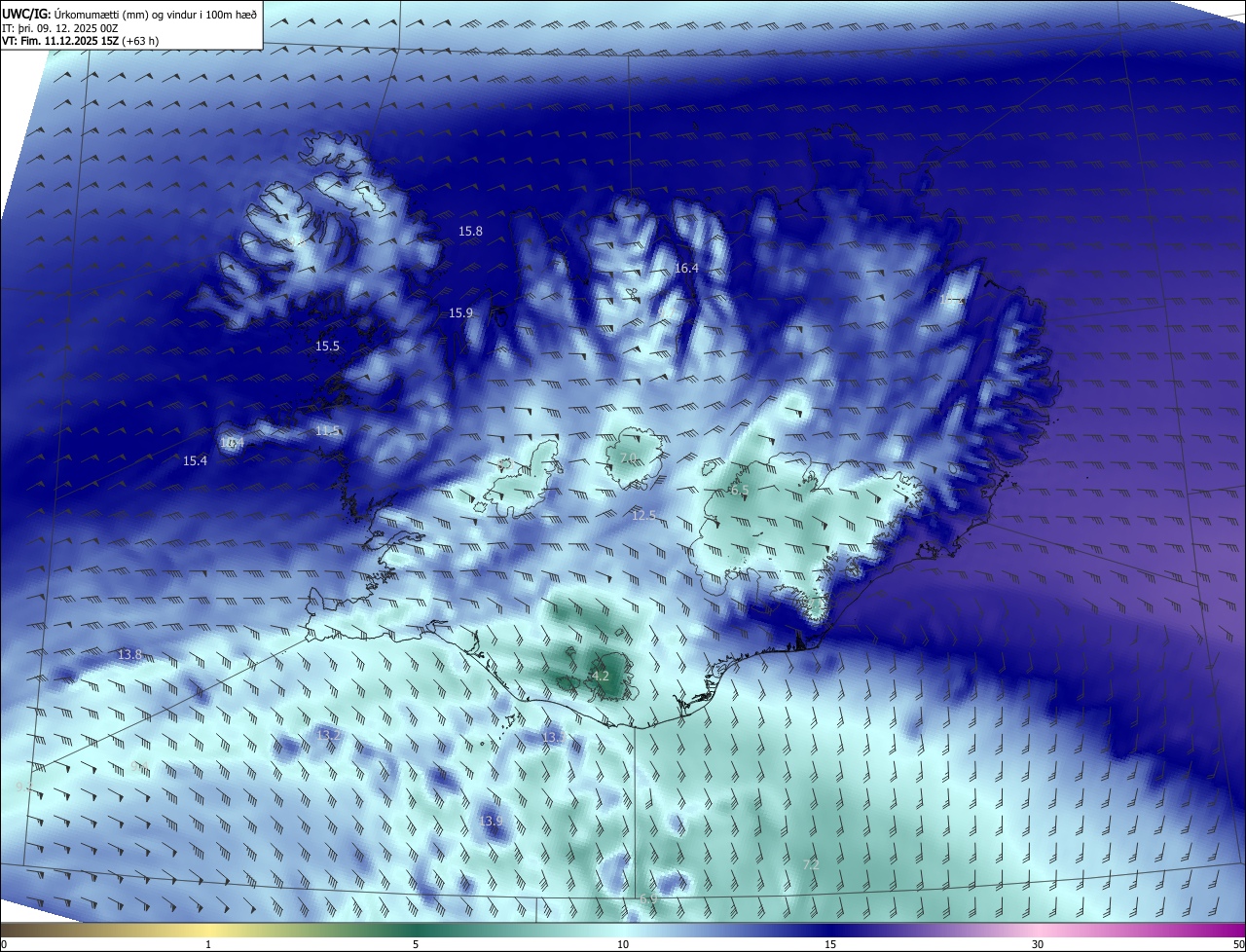1246x952 pixels.
Task: Click the 7.2 value in the southeast ocean
Action: point(811,864)
